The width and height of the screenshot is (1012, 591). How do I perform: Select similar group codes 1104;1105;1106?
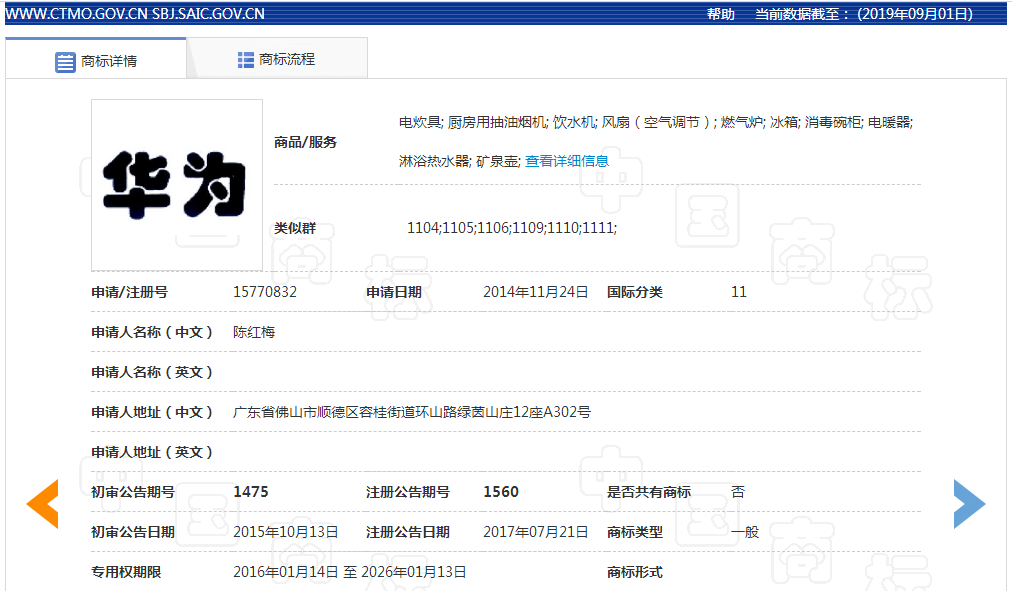[512, 228]
